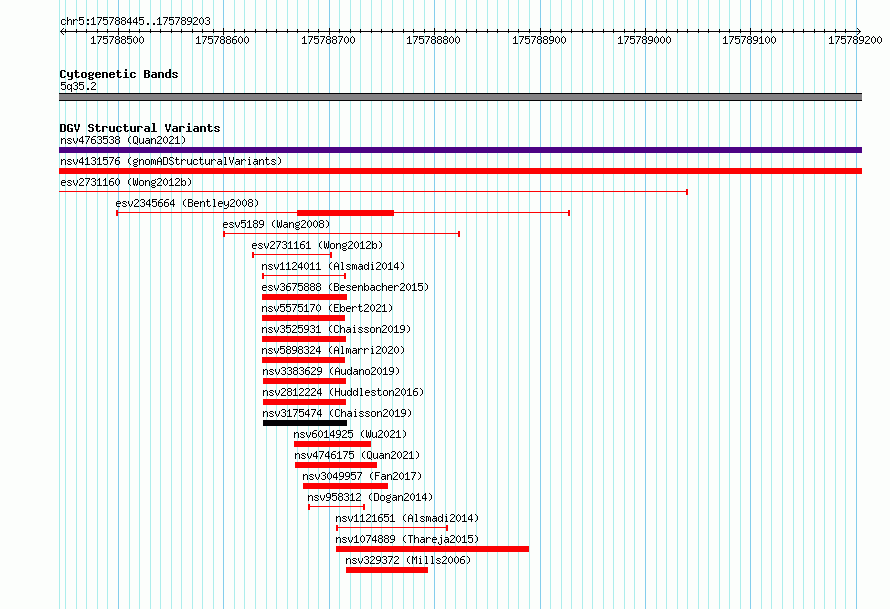The height and width of the screenshot is (609, 890).
Task: Click the 175788600 ruler coordinate
Action: point(222,40)
